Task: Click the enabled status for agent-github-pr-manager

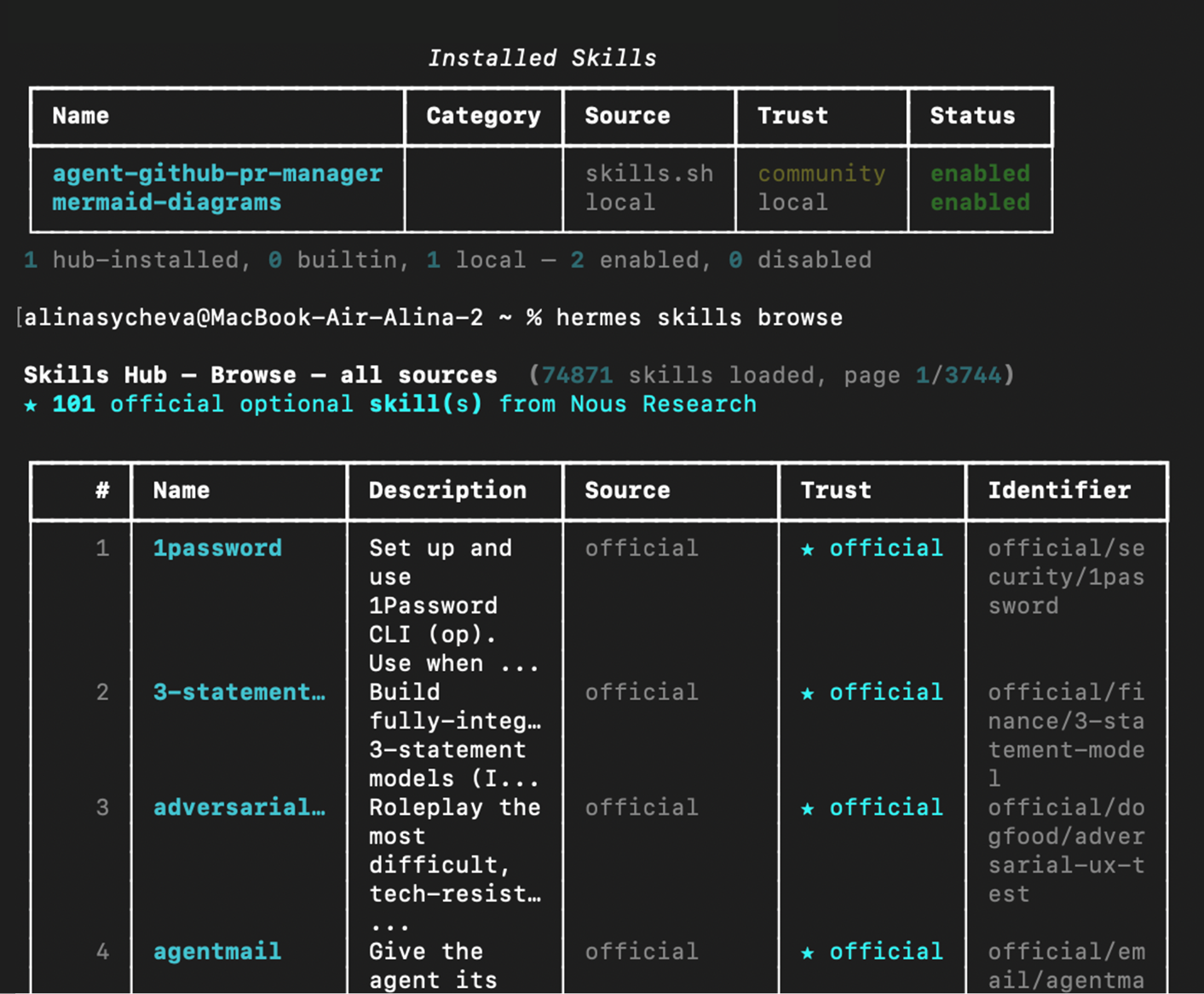Action: click(980, 173)
